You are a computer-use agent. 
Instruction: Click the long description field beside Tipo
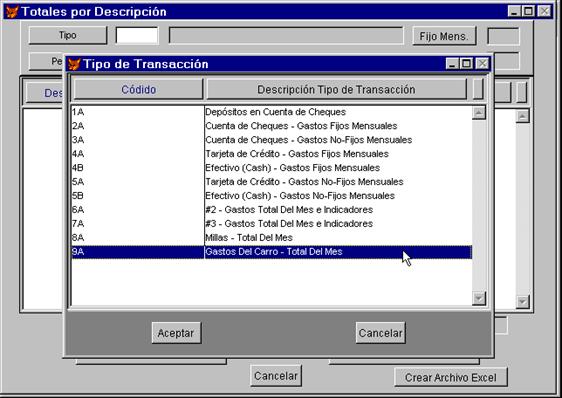tap(286, 35)
